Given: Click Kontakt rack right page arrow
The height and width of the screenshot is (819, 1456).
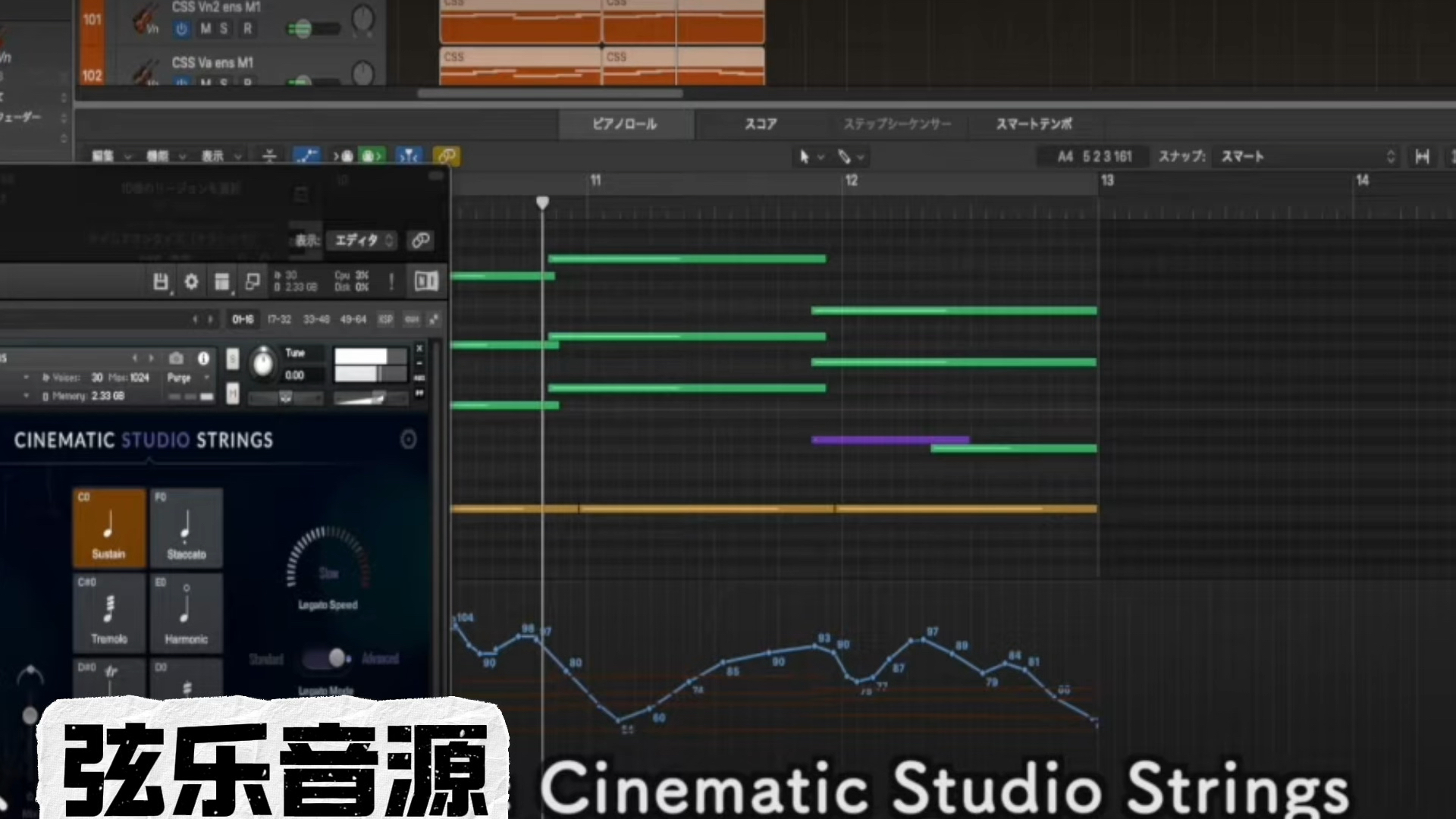Looking at the screenshot, I should (x=210, y=319).
